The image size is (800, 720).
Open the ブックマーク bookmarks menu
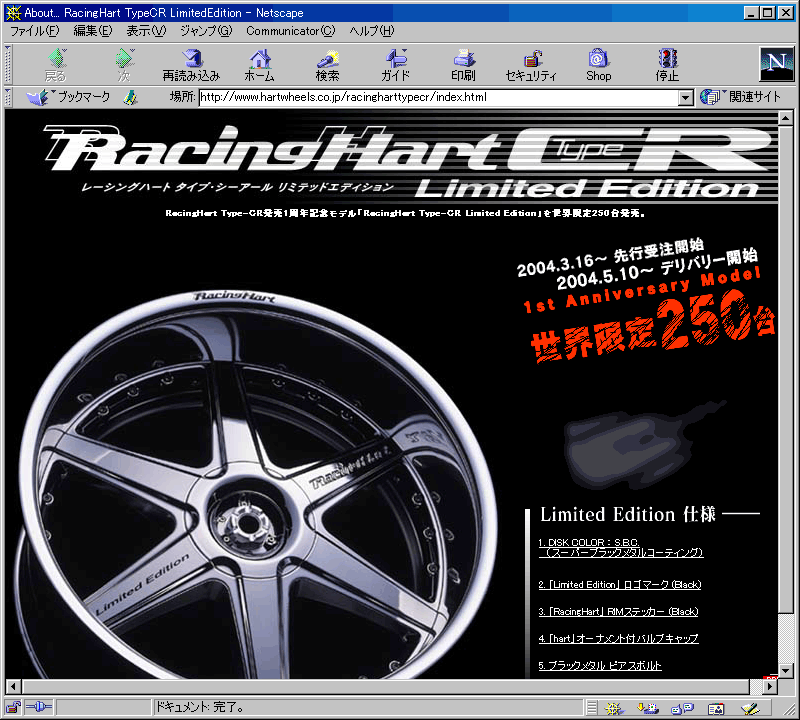68,97
